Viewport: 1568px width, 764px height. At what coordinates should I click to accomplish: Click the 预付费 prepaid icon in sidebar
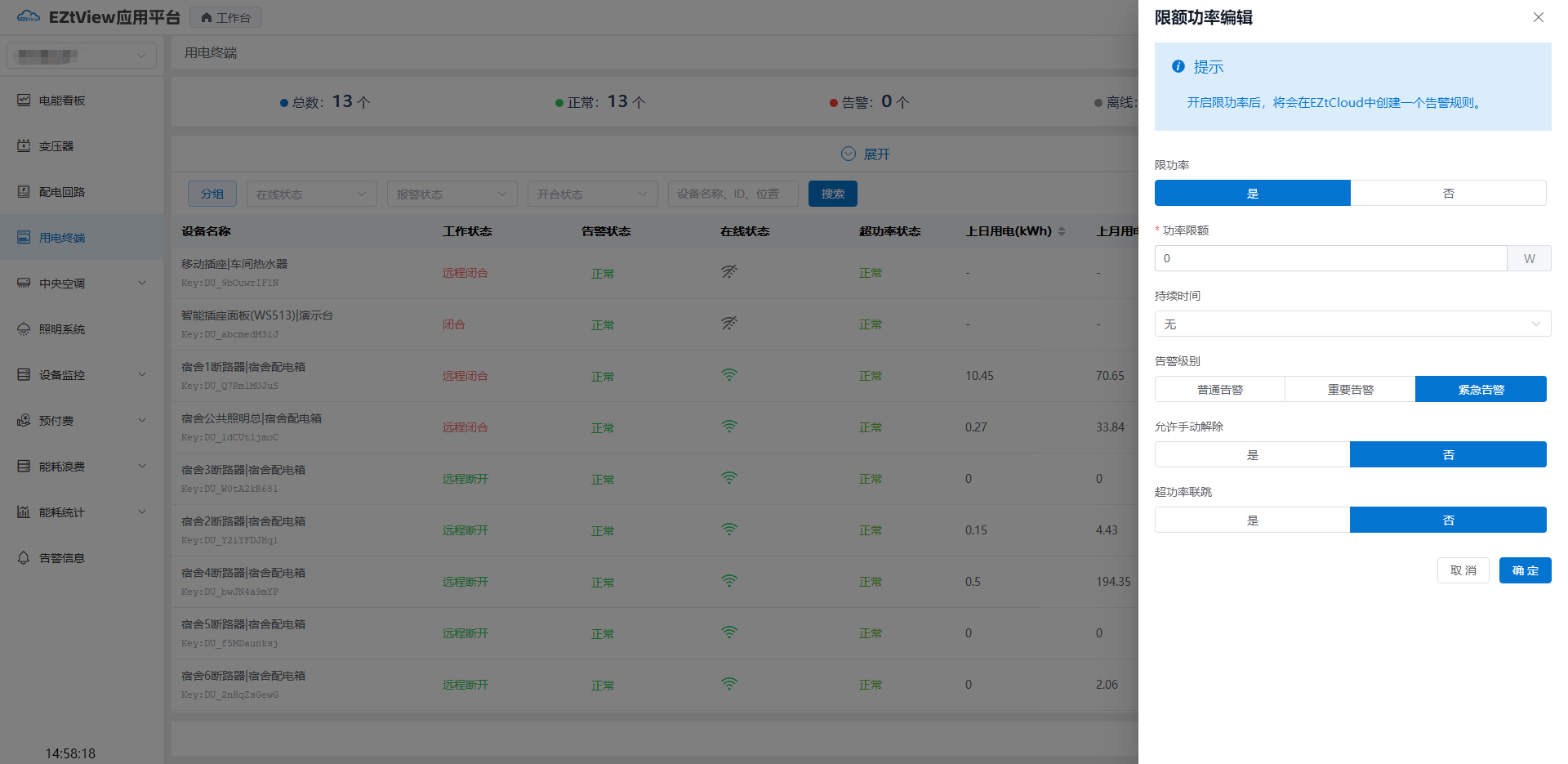tap(24, 420)
